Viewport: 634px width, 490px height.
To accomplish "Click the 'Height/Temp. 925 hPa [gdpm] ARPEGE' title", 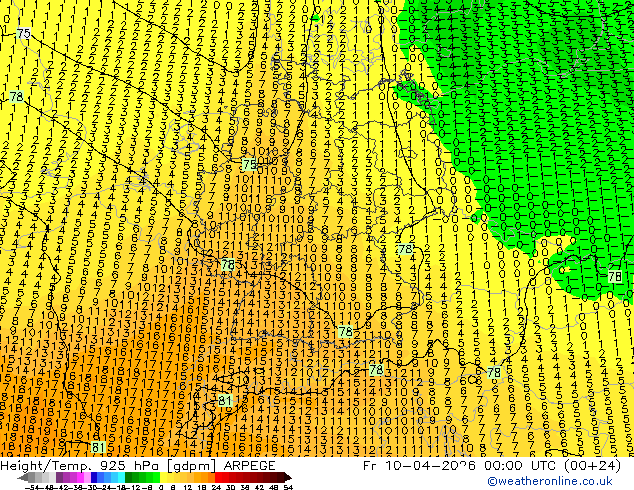I will coord(138,466).
